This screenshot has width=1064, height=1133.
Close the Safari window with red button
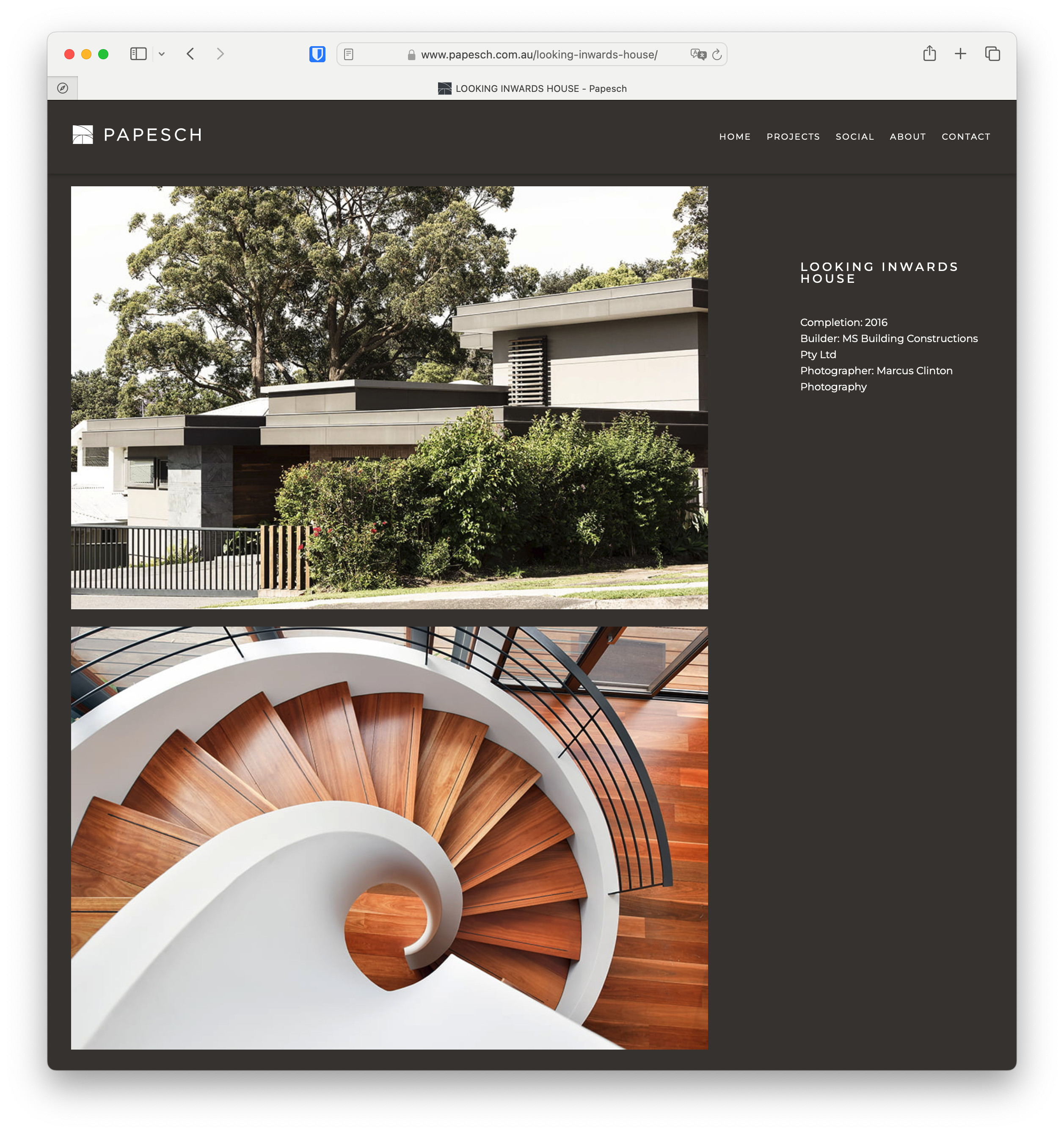[x=69, y=54]
